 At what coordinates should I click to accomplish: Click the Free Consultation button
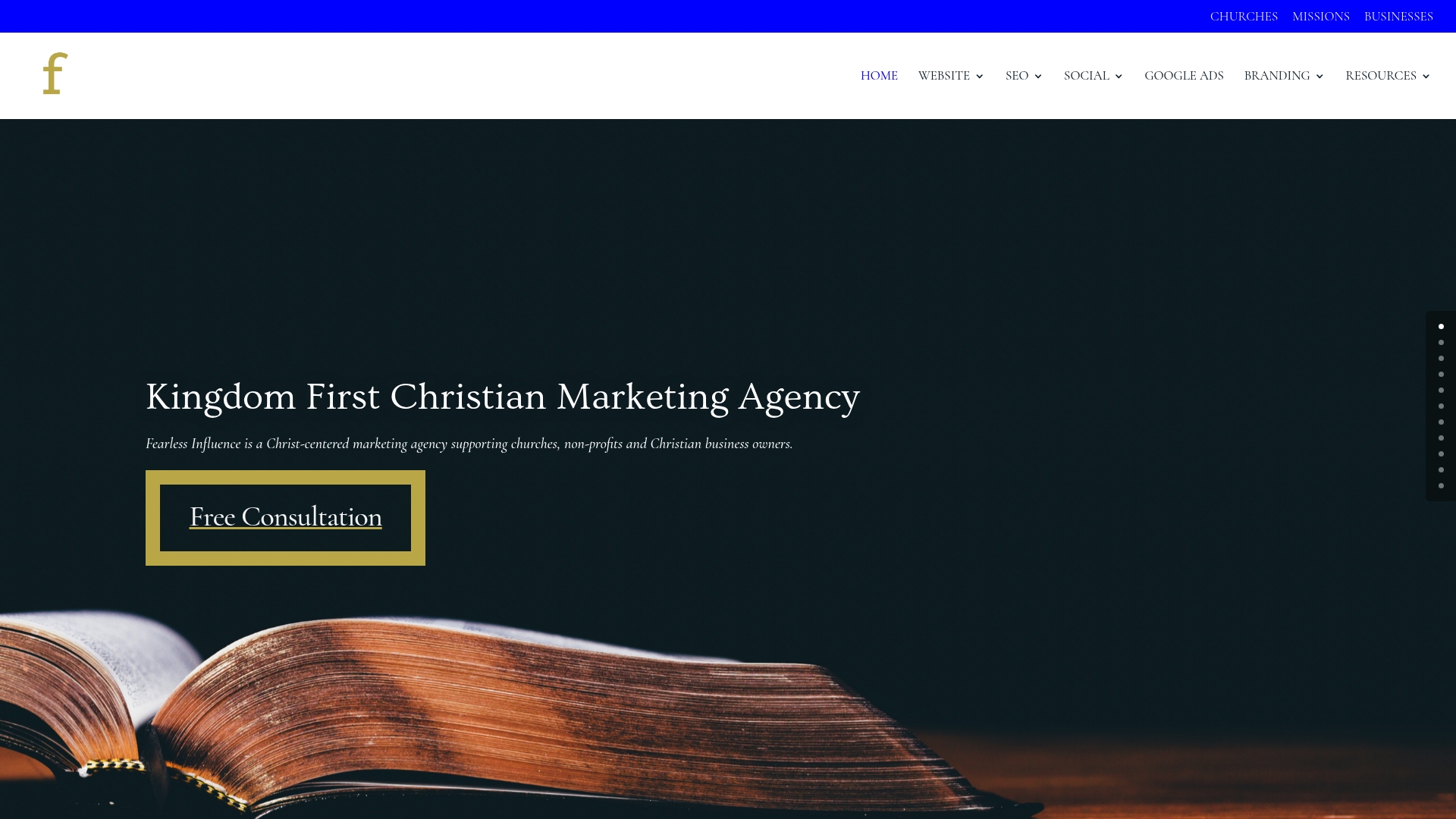coord(285,518)
